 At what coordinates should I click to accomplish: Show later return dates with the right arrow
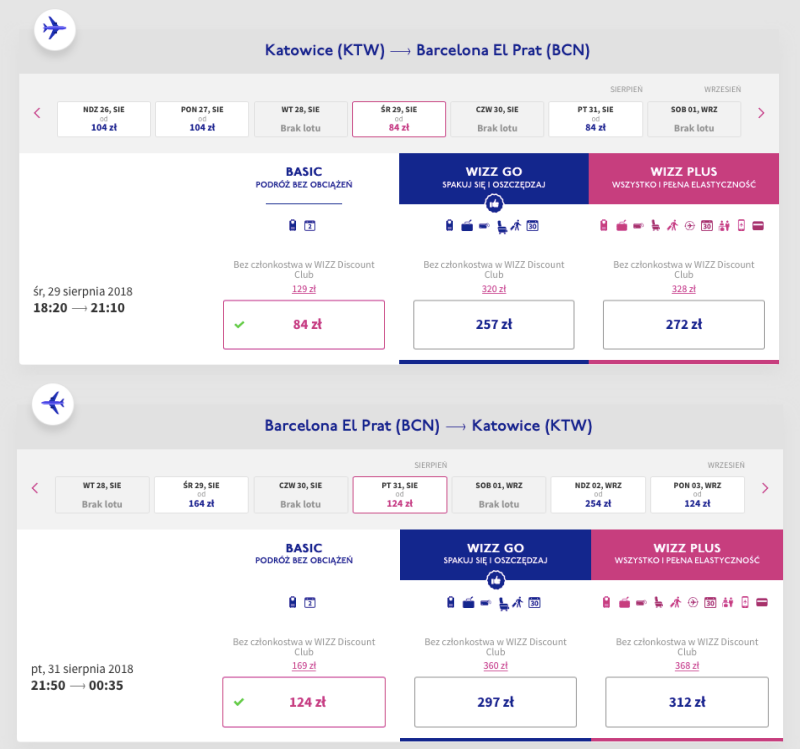click(764, 488)
